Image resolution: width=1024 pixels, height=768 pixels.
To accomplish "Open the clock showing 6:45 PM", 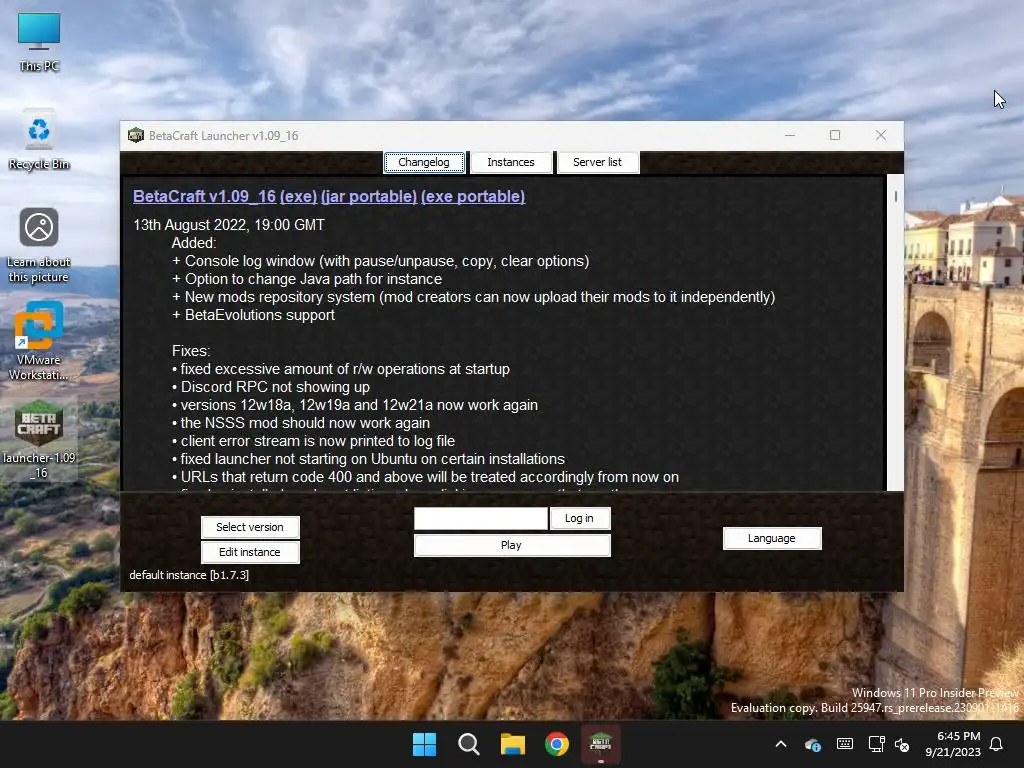I will pos(953,744).
